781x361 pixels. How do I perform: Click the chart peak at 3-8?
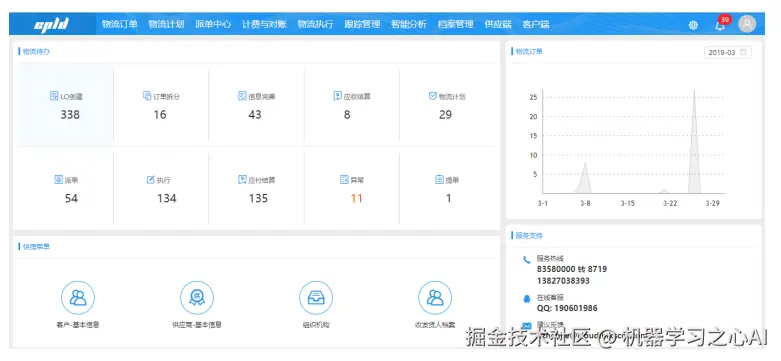tap(585, 178)
